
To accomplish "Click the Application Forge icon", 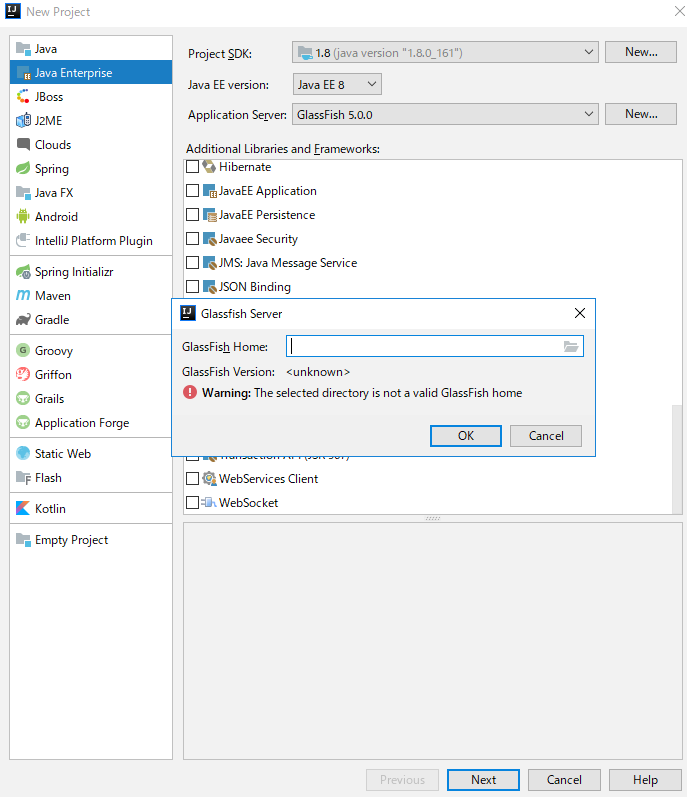I will coord(23,422).
